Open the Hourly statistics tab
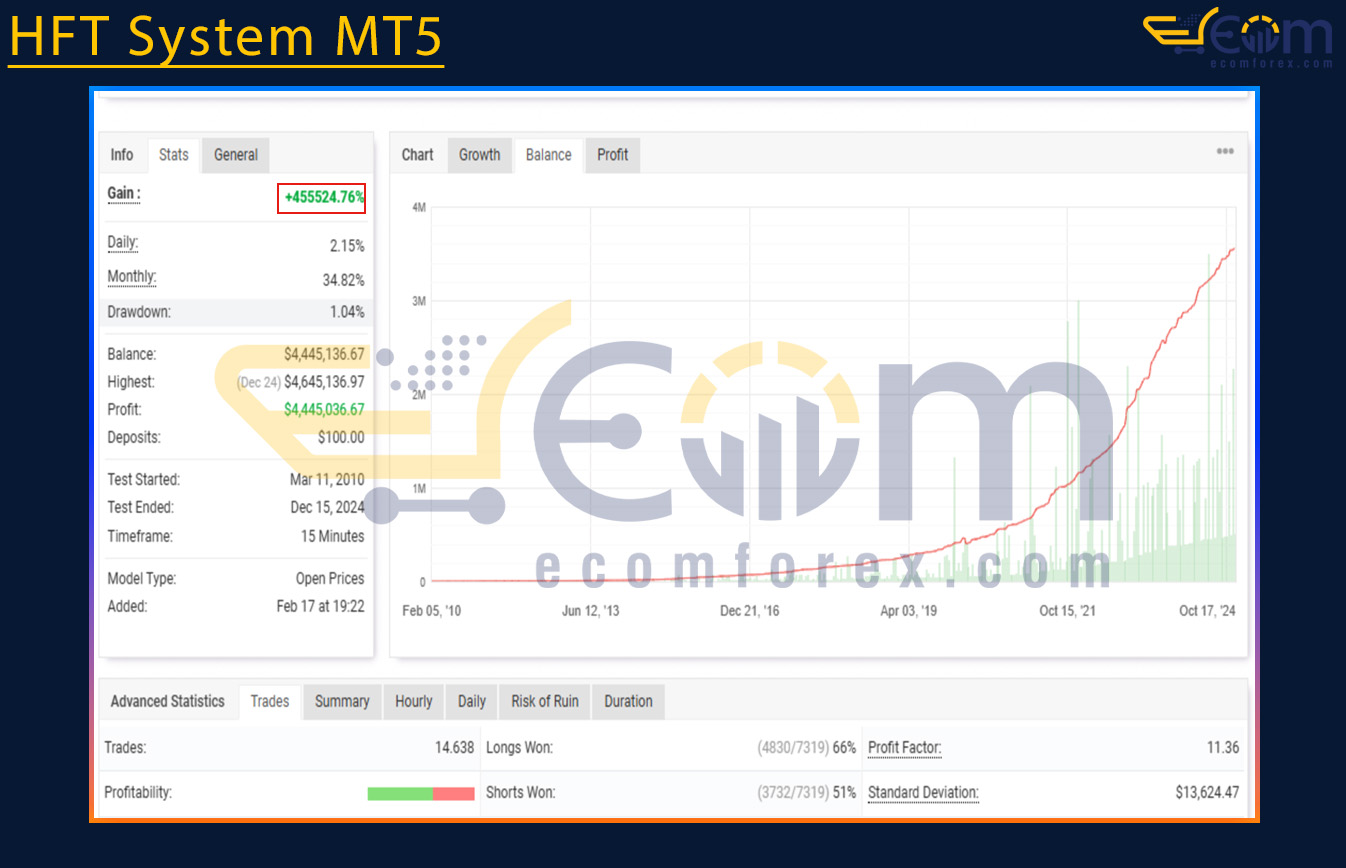 414,702
